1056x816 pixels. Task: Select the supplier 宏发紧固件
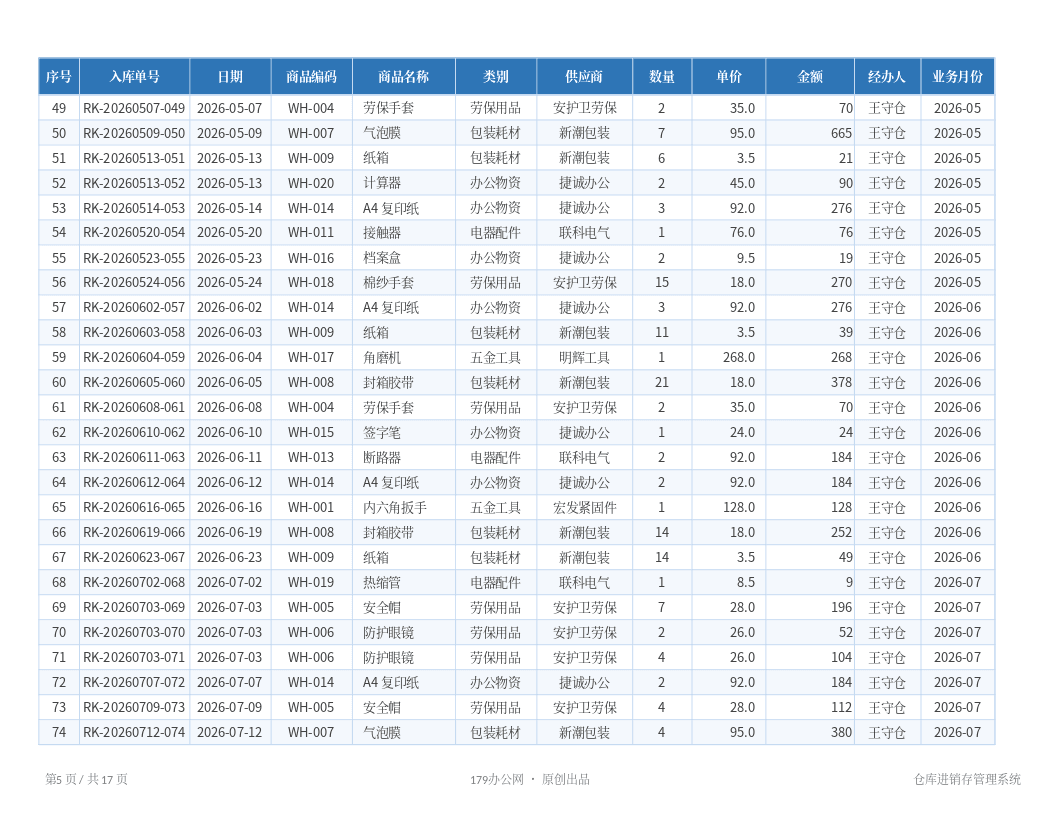click(x=585, y=508)
